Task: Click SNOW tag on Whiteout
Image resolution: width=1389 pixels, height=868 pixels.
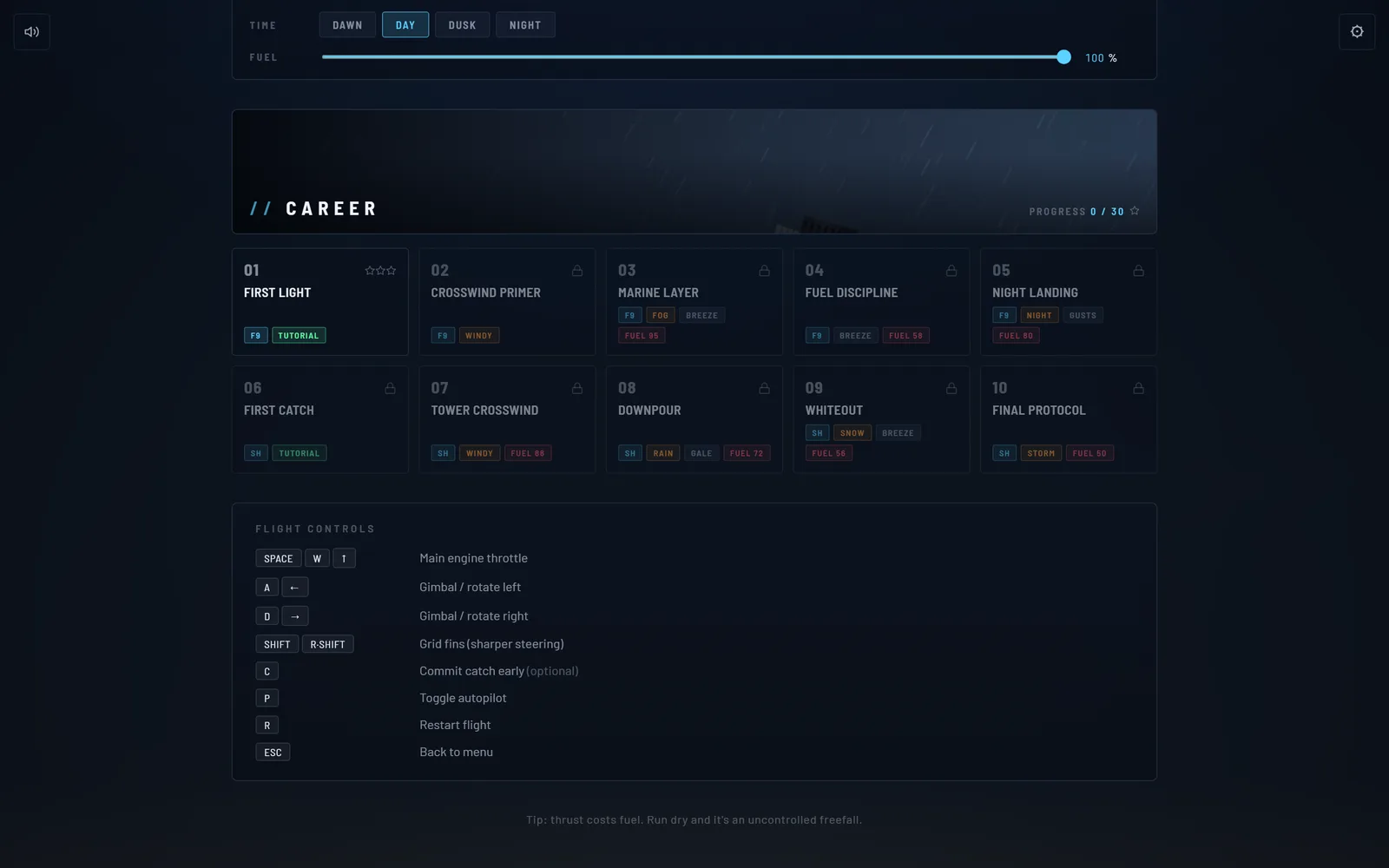Action: (x=852, y=433)
